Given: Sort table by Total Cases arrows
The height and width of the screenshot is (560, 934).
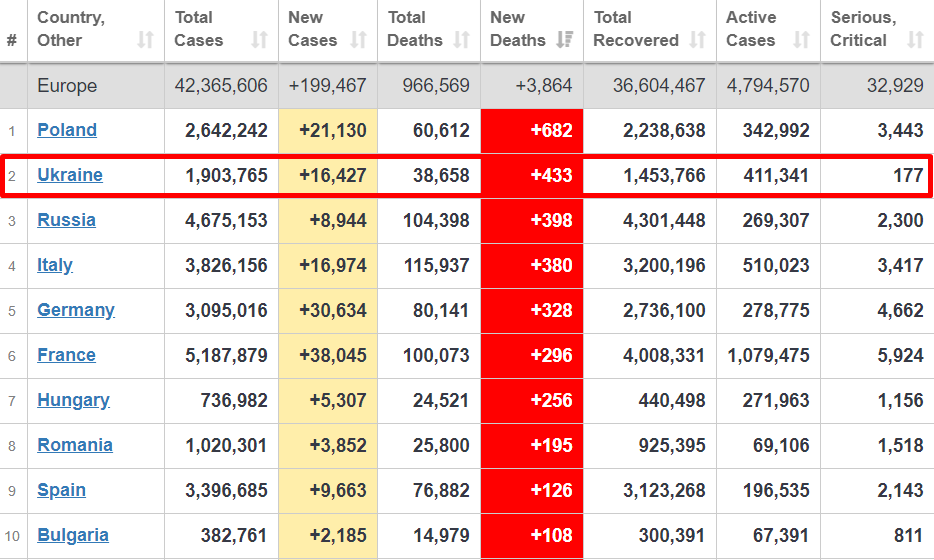Looking at the screenshot, I should pos(260,40).
